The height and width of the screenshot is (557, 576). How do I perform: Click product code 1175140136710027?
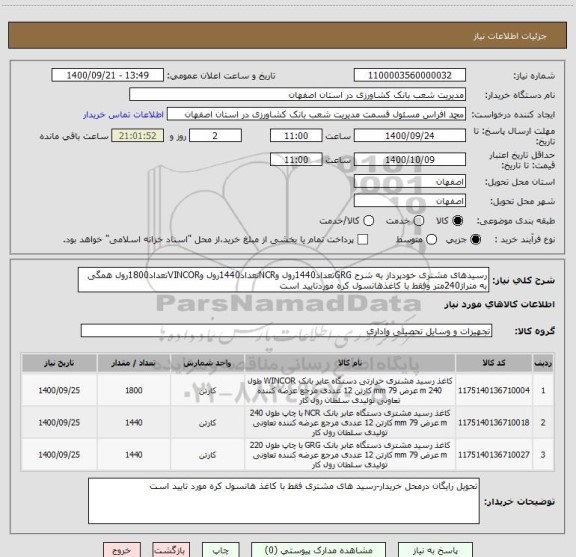(494, 455)
